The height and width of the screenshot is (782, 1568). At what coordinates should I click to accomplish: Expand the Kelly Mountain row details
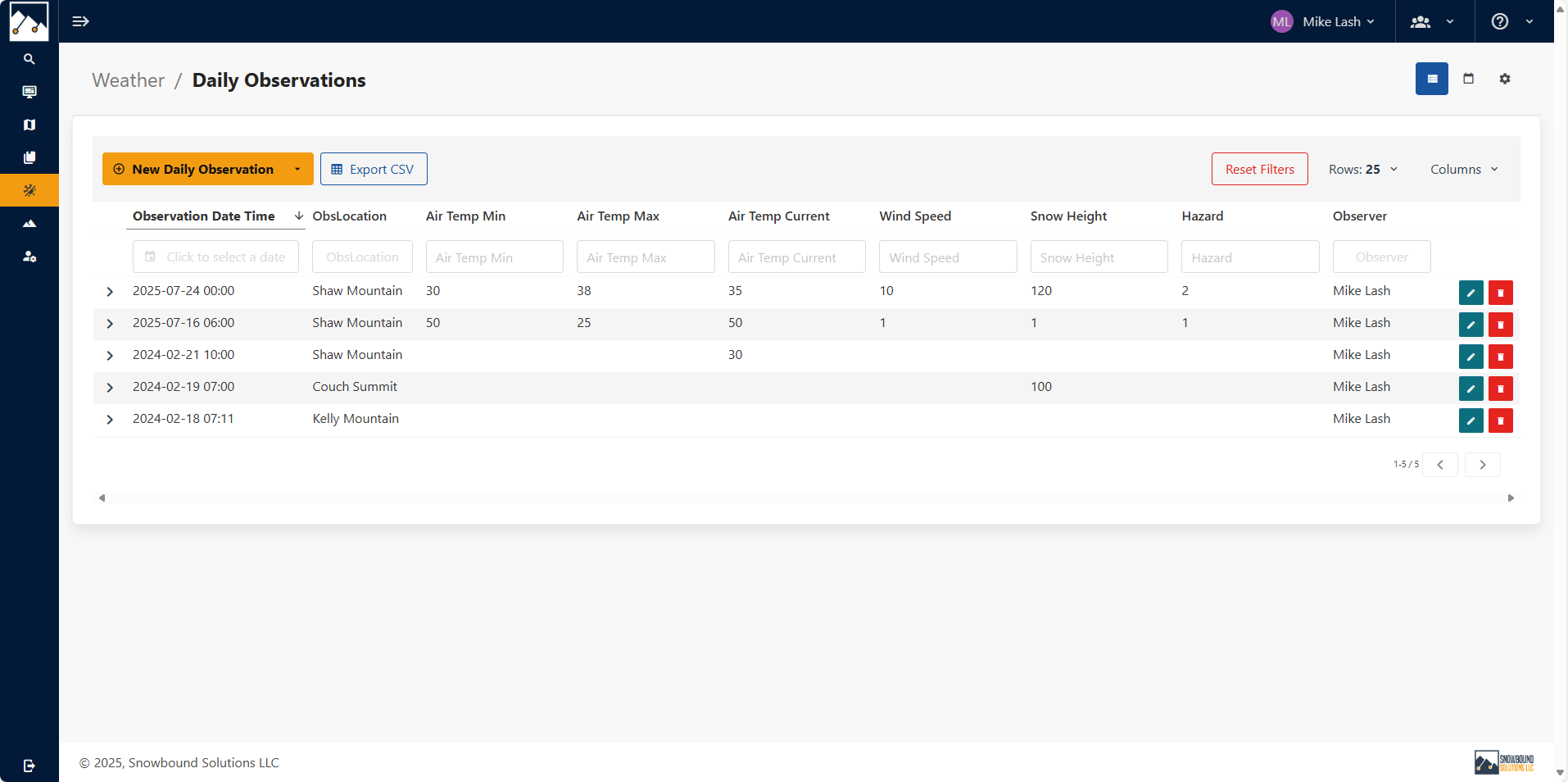click(110, 420)
